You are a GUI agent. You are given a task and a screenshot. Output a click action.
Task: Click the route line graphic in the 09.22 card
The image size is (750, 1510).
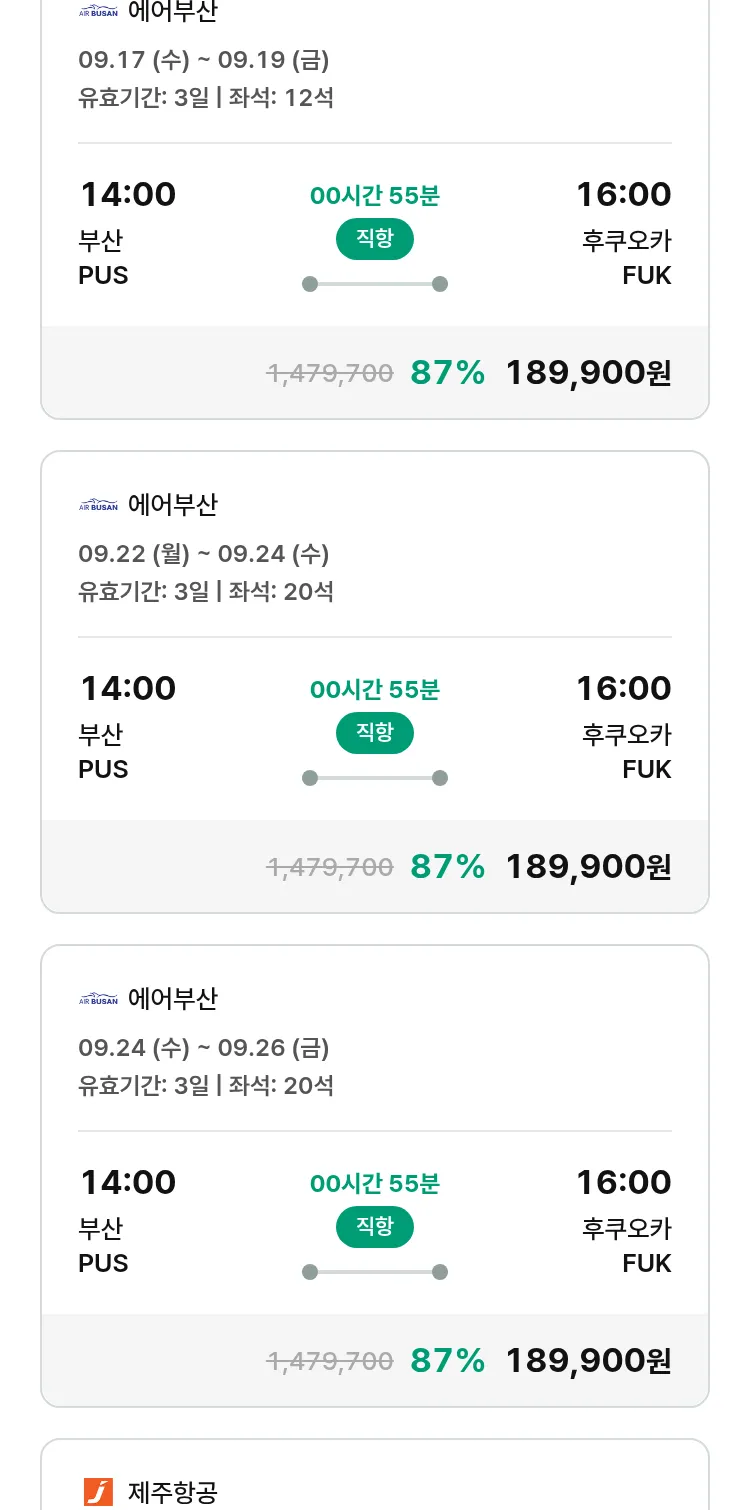[x=374, y=778]
